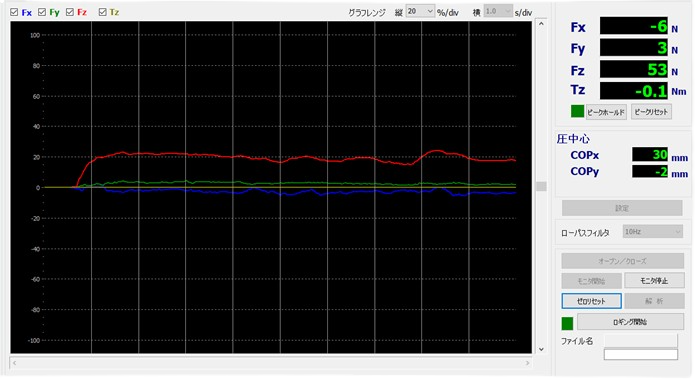This screenshot has height=380, width=696.
Task: Click the graph vertical scrollbar thumb
Action: click(x=541, y=186)
